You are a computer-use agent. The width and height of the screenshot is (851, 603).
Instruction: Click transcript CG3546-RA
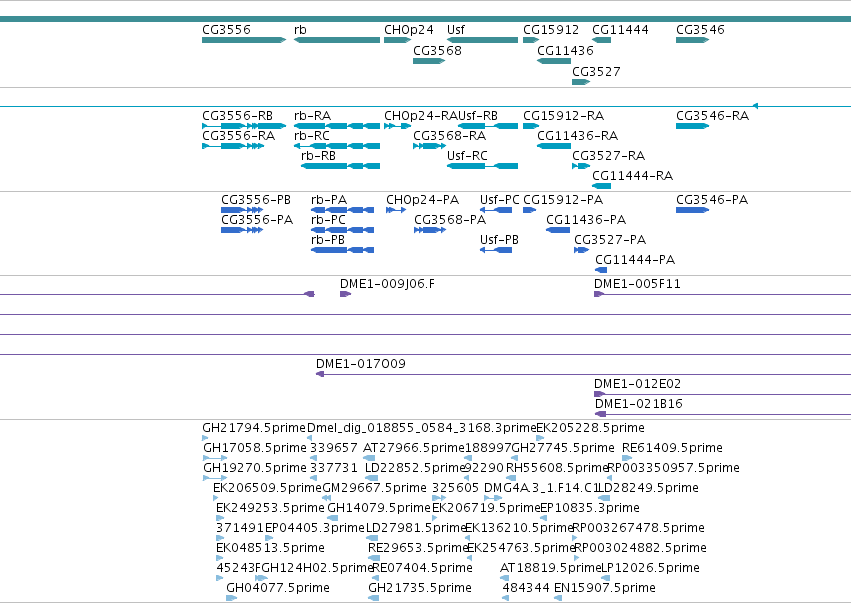click(x=693, y=126)
